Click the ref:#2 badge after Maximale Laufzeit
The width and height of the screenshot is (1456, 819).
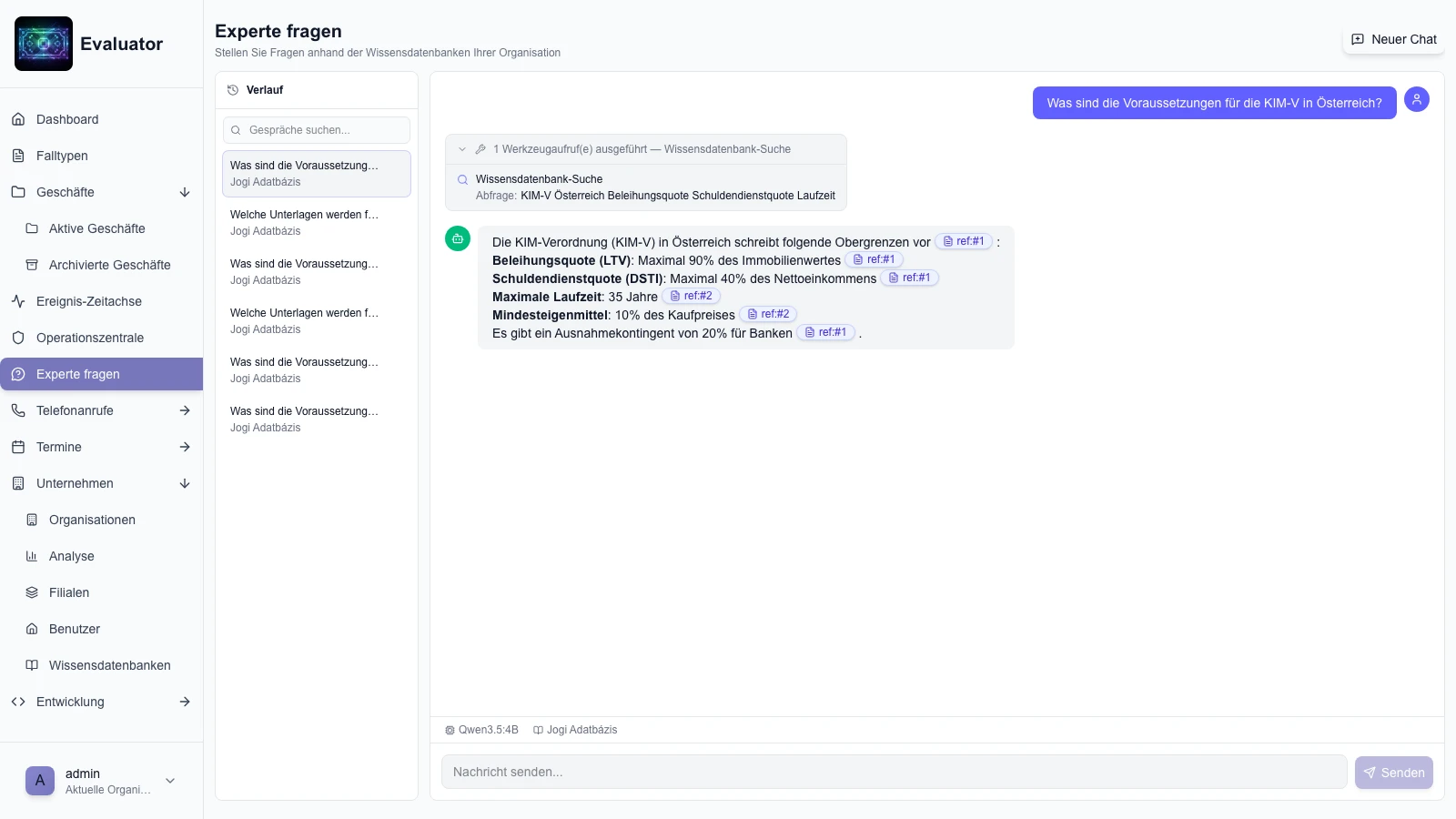coord(691,296)
